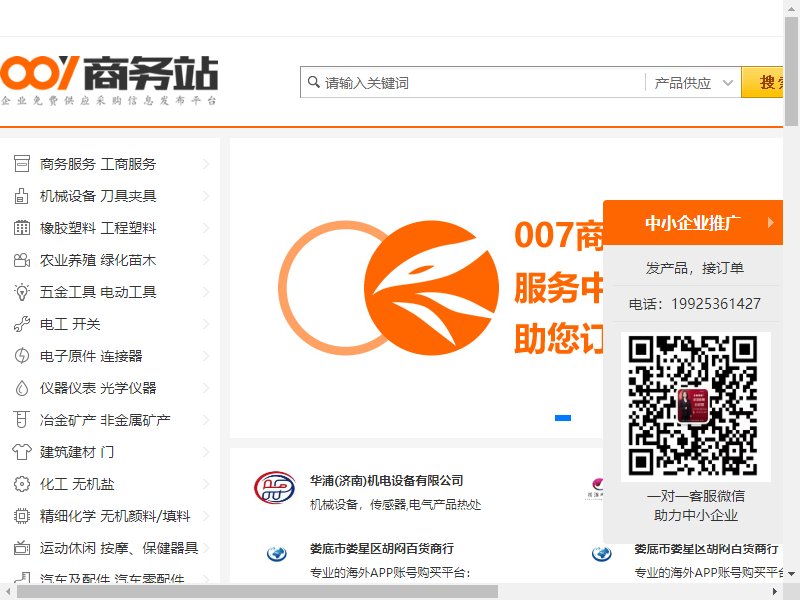800x600 pixels.
Task: Open the 五金工具 category
Action: point(68,292)
